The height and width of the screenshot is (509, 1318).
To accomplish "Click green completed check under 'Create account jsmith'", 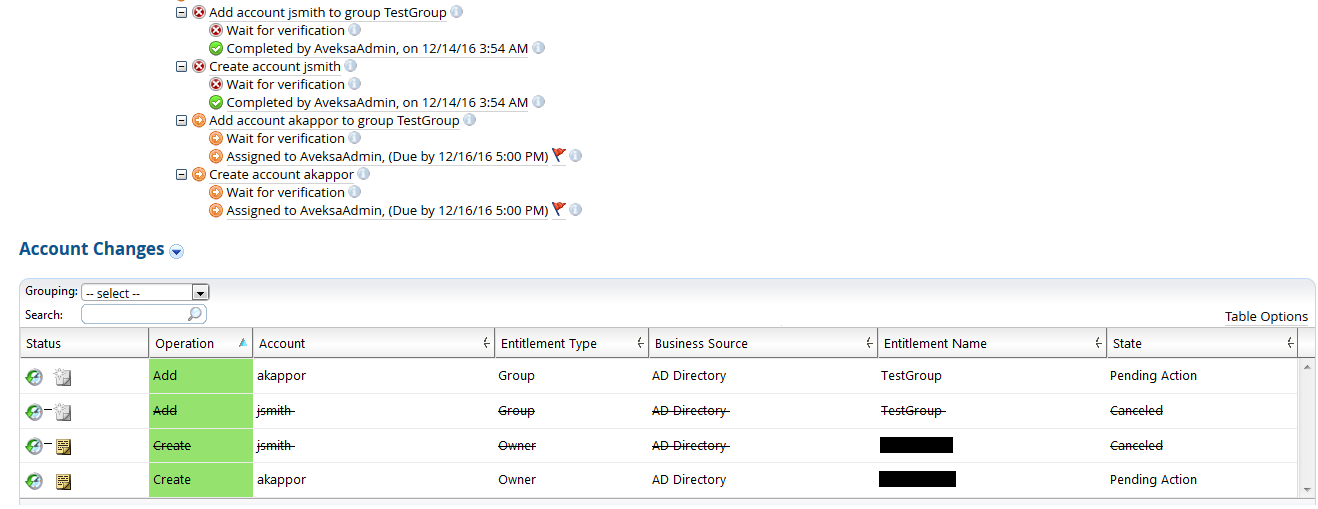I will point(216,102).
